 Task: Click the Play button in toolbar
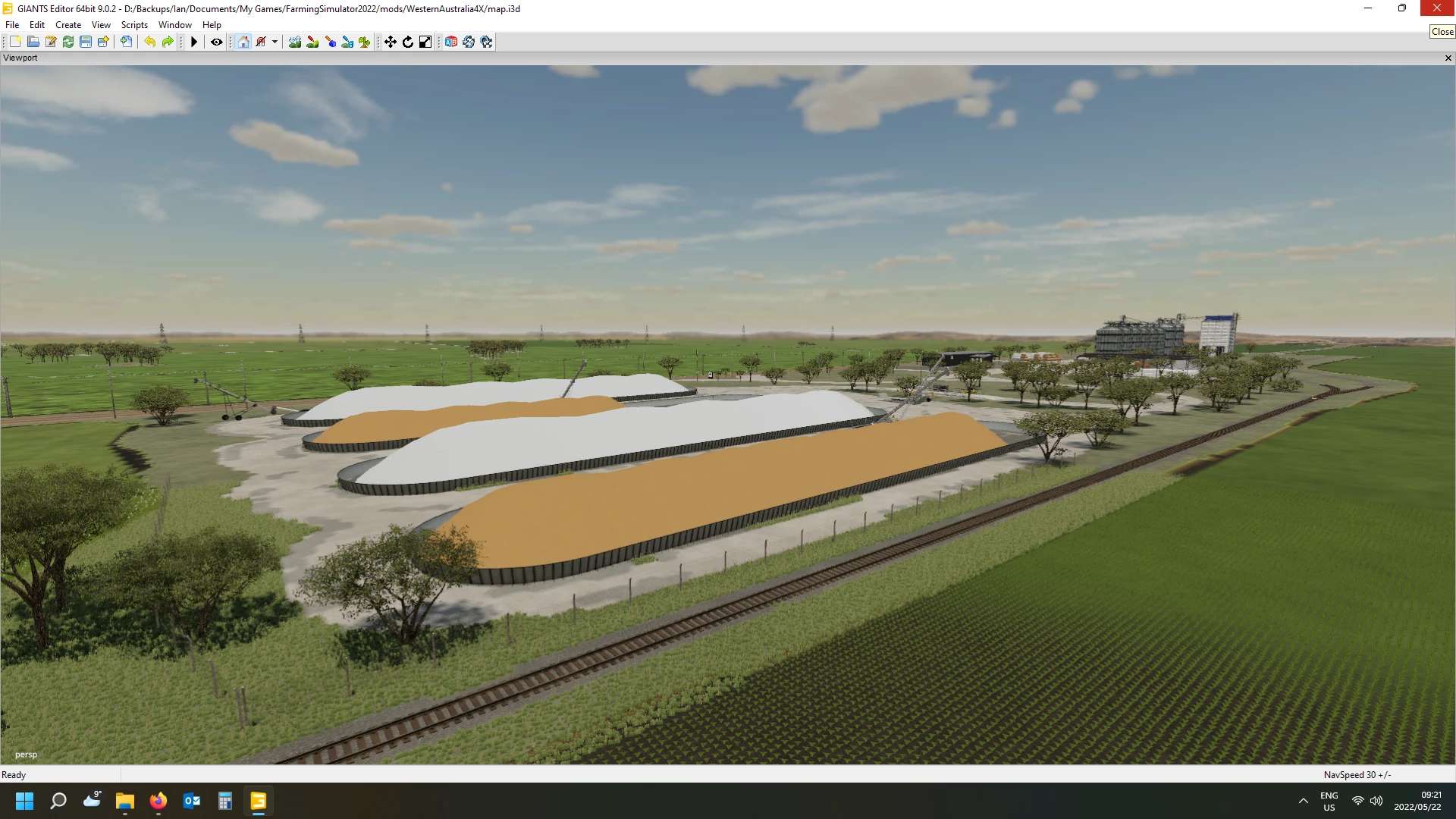click(x=194, y=42)
